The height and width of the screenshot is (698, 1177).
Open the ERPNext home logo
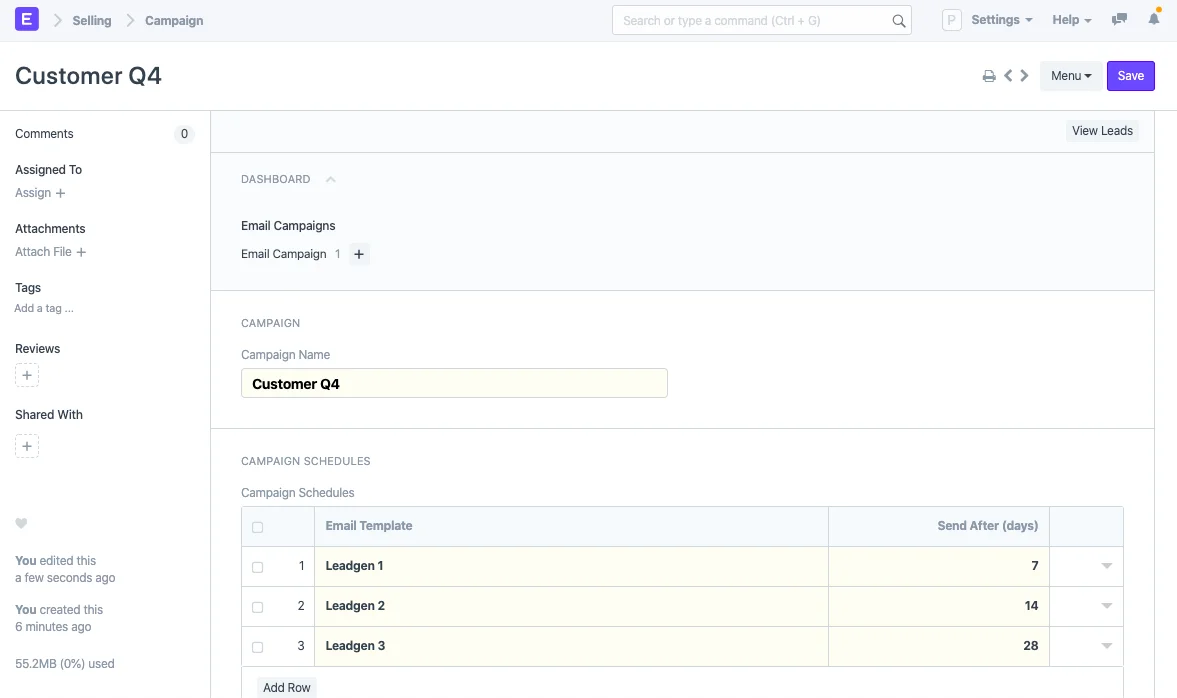pos(25,19)
